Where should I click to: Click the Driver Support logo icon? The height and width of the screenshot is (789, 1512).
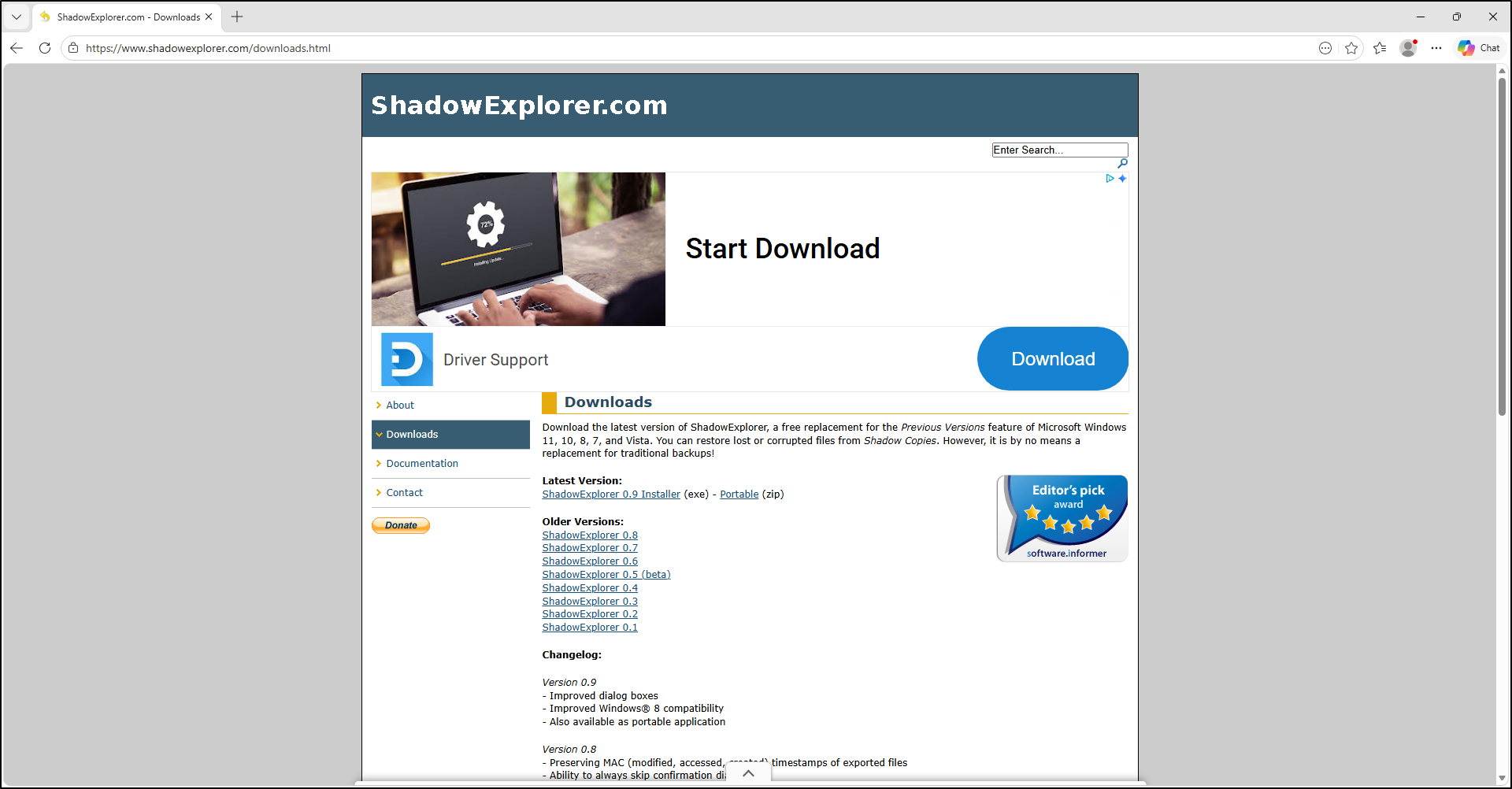point(407,359)
